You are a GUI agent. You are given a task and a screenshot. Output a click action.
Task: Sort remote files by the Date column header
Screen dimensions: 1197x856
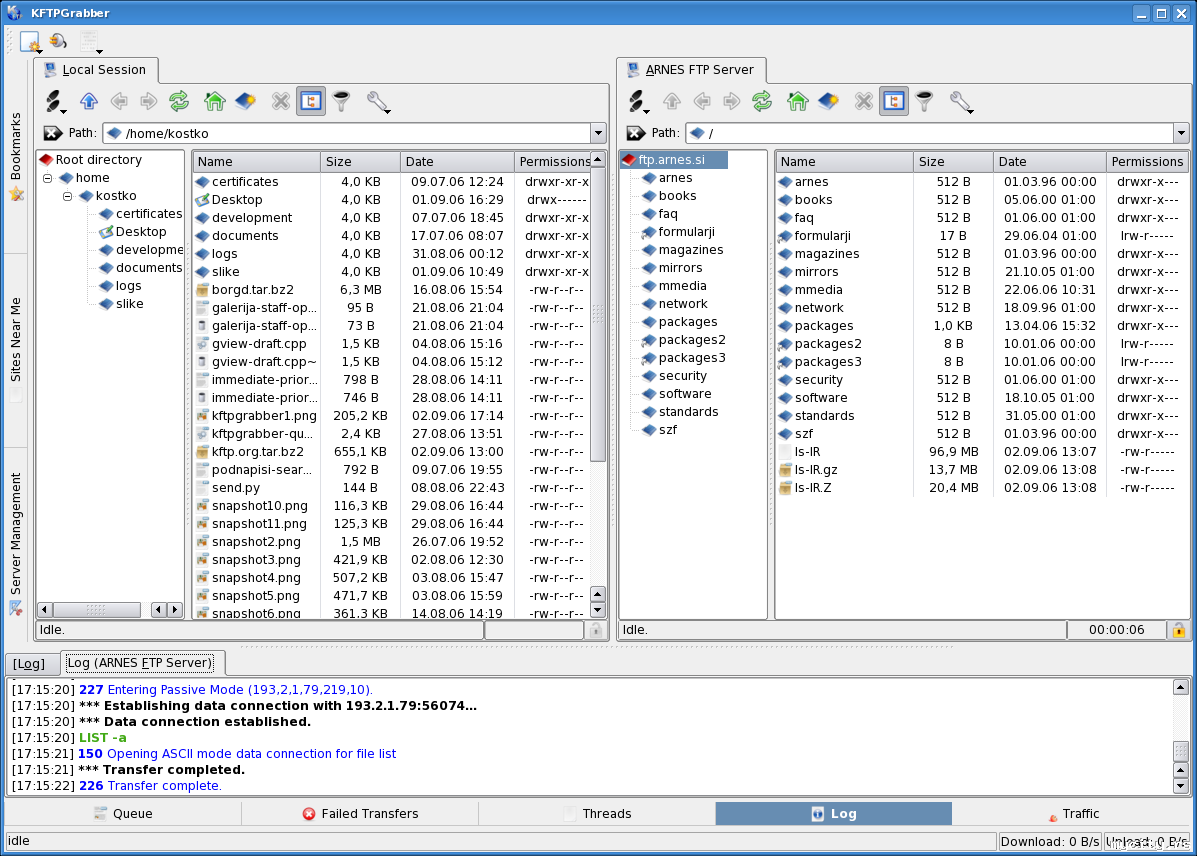click(x=1048, y=161)
